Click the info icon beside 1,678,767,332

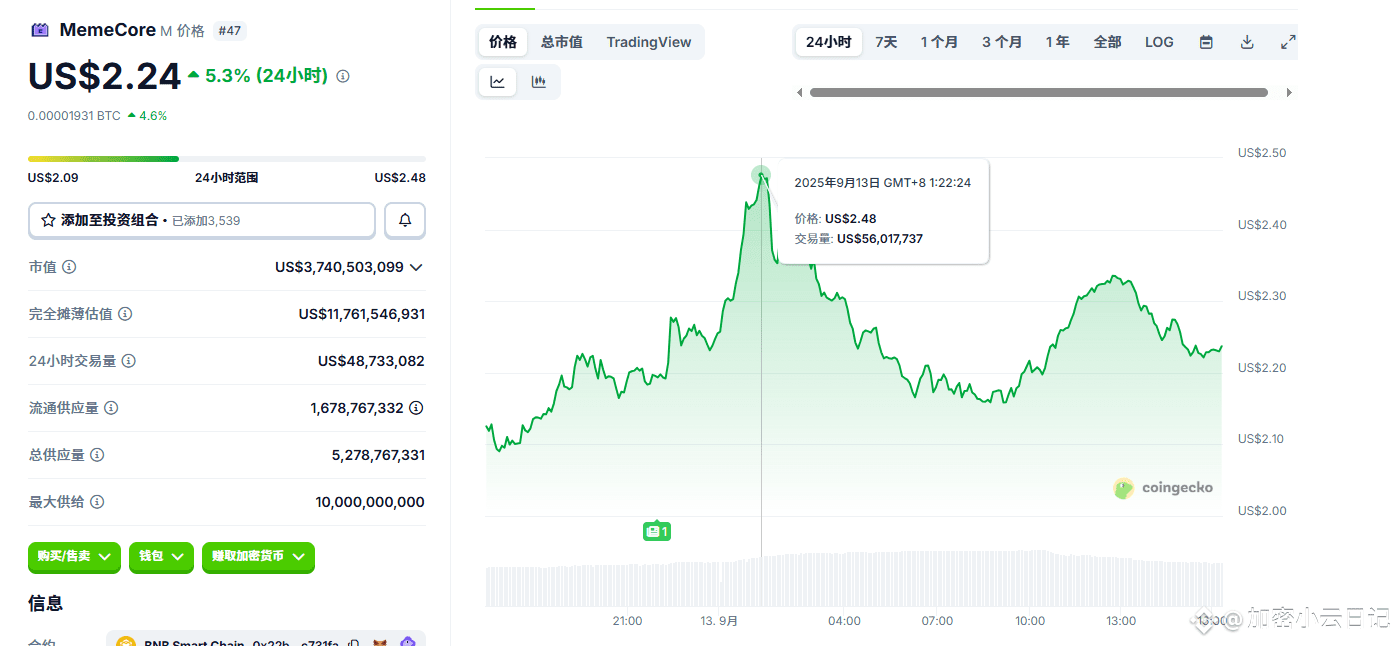pos(416,408)
